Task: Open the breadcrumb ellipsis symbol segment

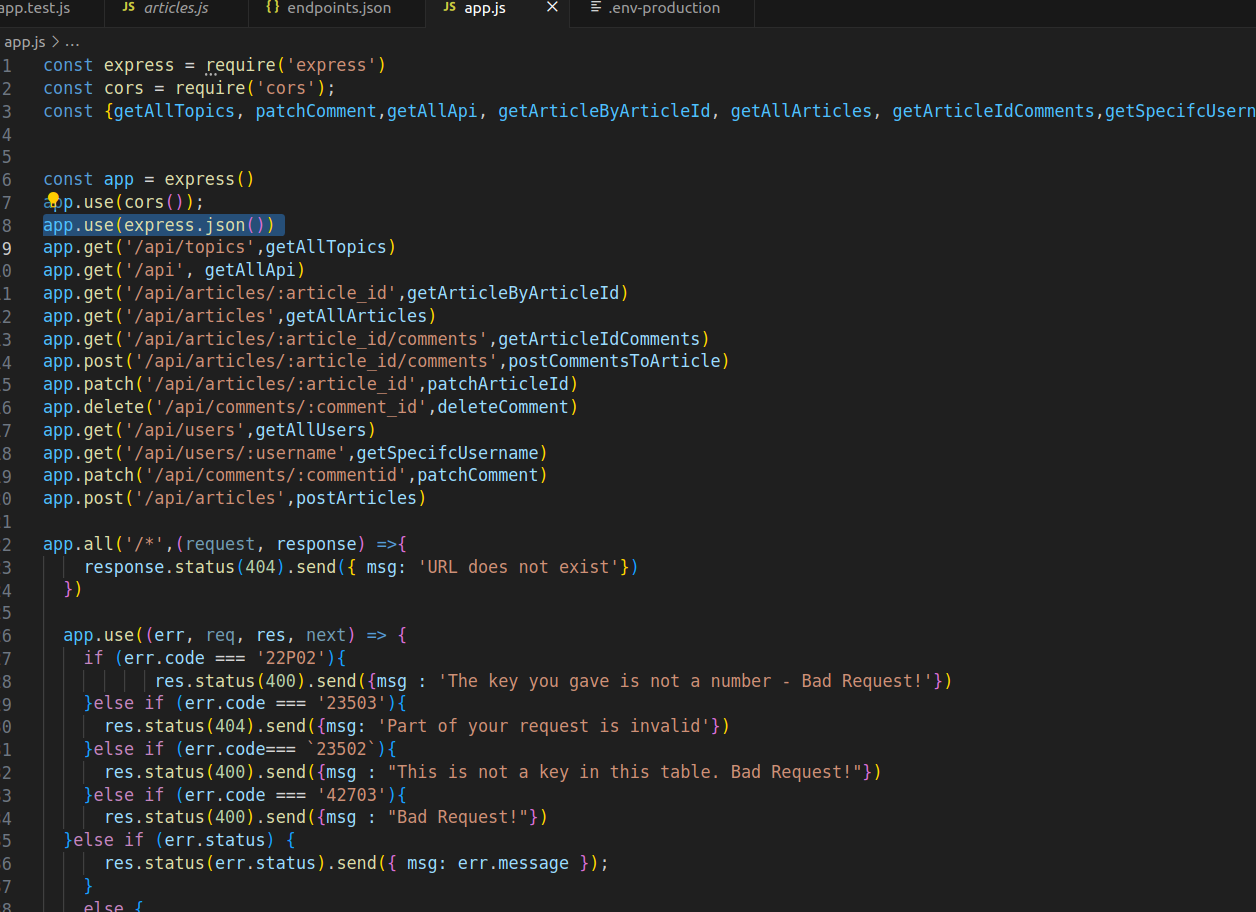Action: click(72, 42)
